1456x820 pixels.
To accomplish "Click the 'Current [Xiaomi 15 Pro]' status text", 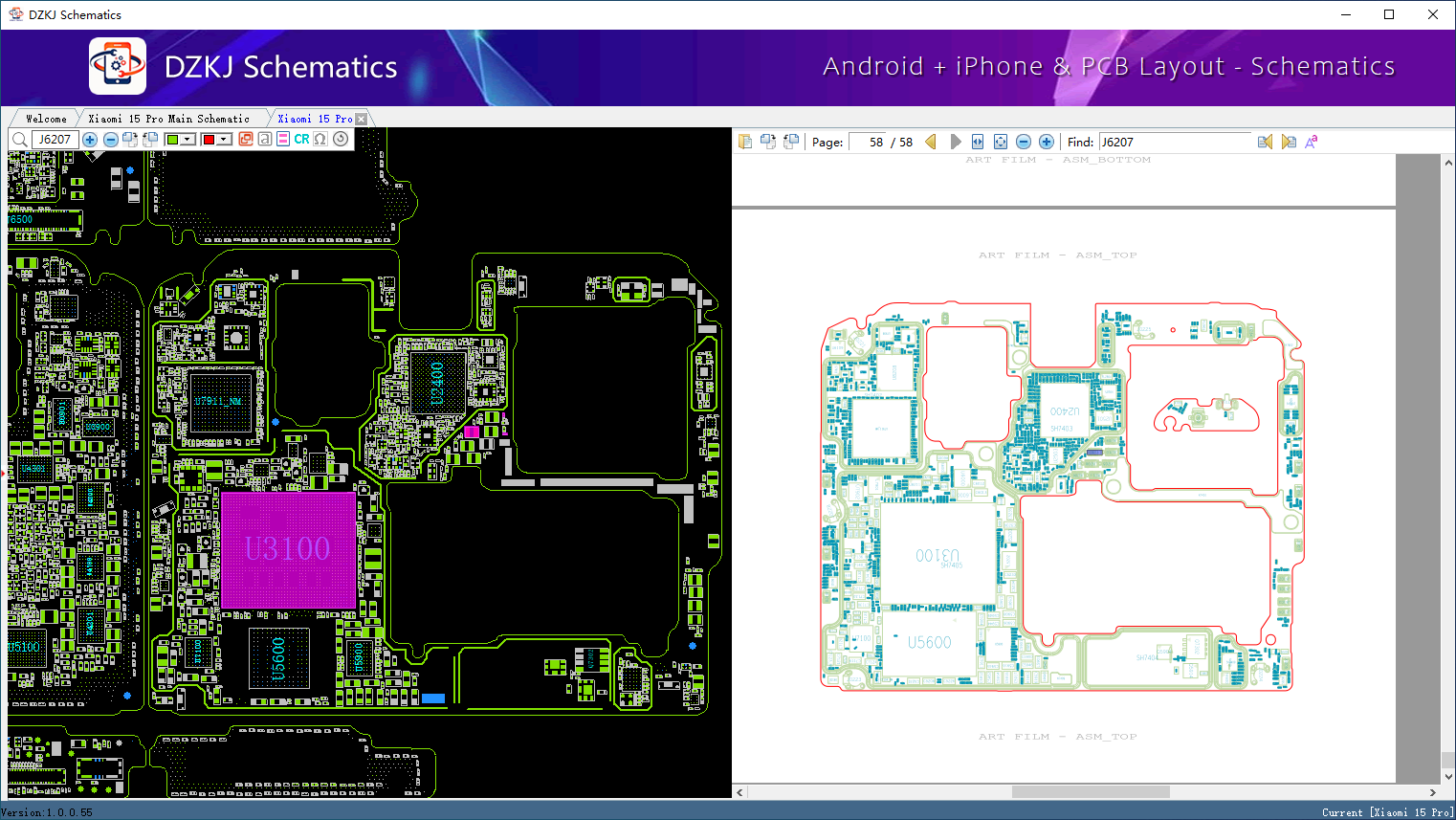I will [1387, 812].
